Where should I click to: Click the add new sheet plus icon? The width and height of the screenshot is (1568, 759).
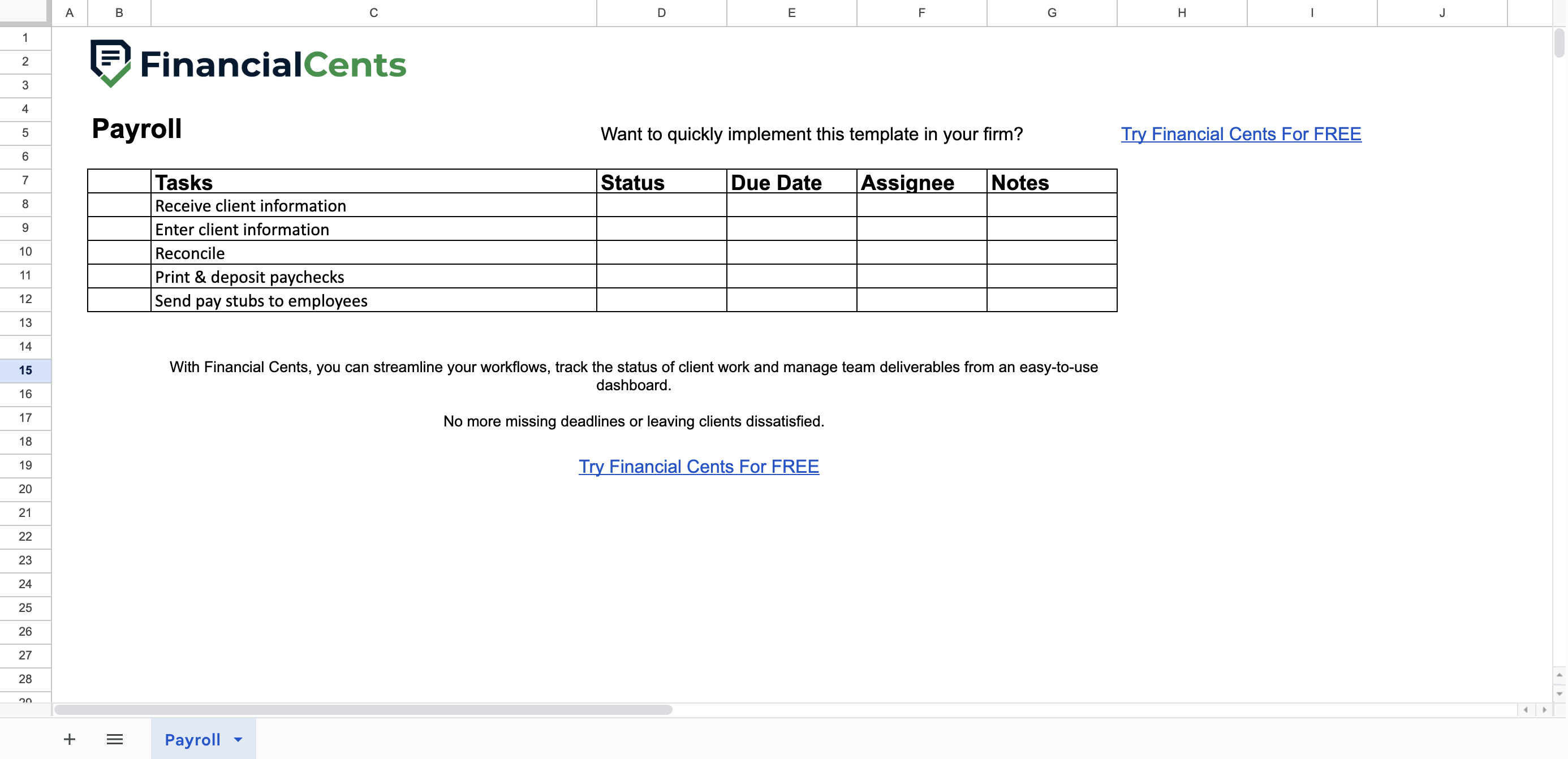coord(69,740)
